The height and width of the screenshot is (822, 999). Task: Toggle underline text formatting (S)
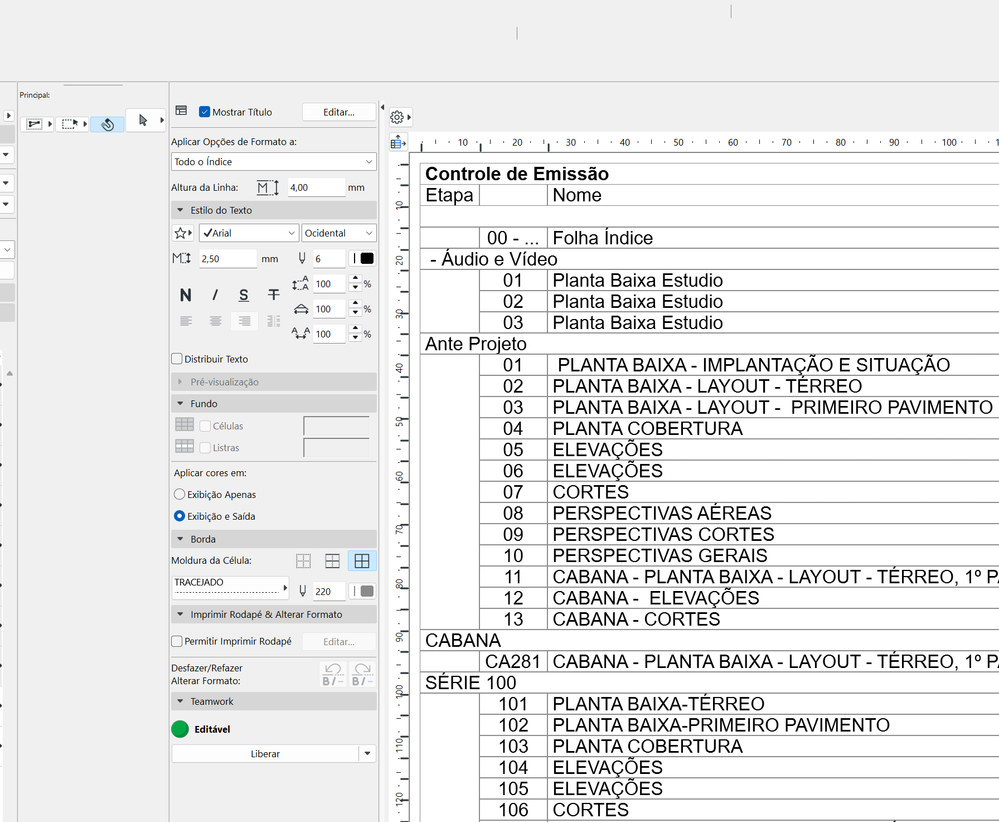tap(244, 295)
